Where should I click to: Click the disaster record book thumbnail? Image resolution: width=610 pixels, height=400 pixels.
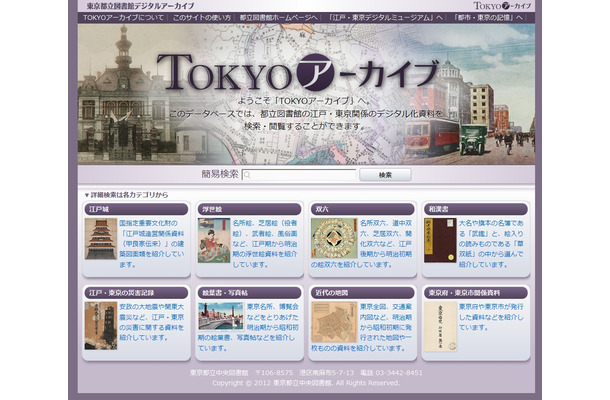(x=101, y=326)
